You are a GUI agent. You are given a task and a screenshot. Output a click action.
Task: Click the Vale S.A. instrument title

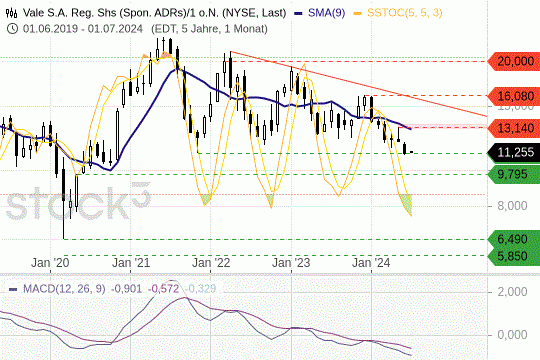[154, 13]
